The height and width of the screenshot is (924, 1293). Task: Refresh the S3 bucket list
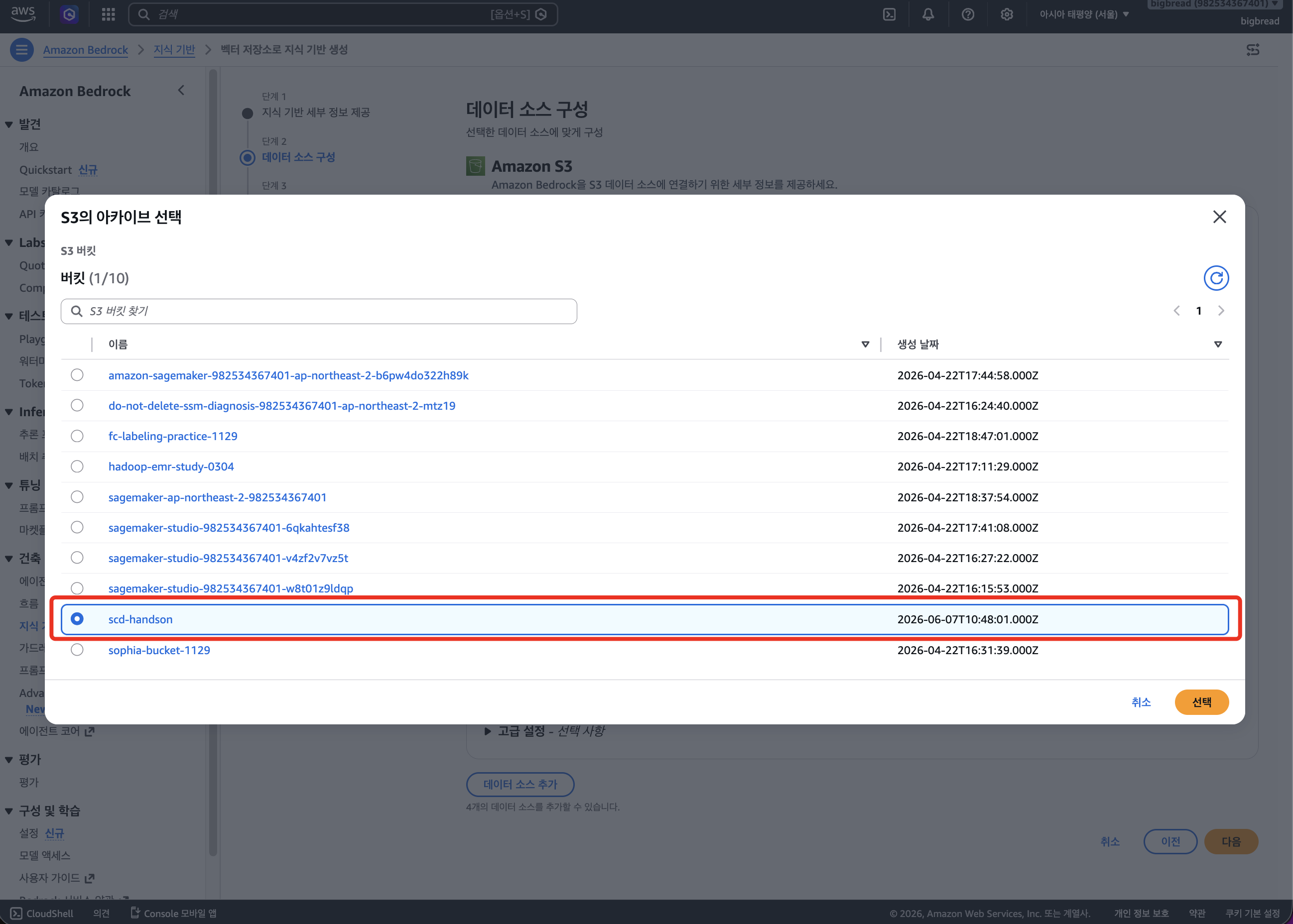pos(1216,278)
